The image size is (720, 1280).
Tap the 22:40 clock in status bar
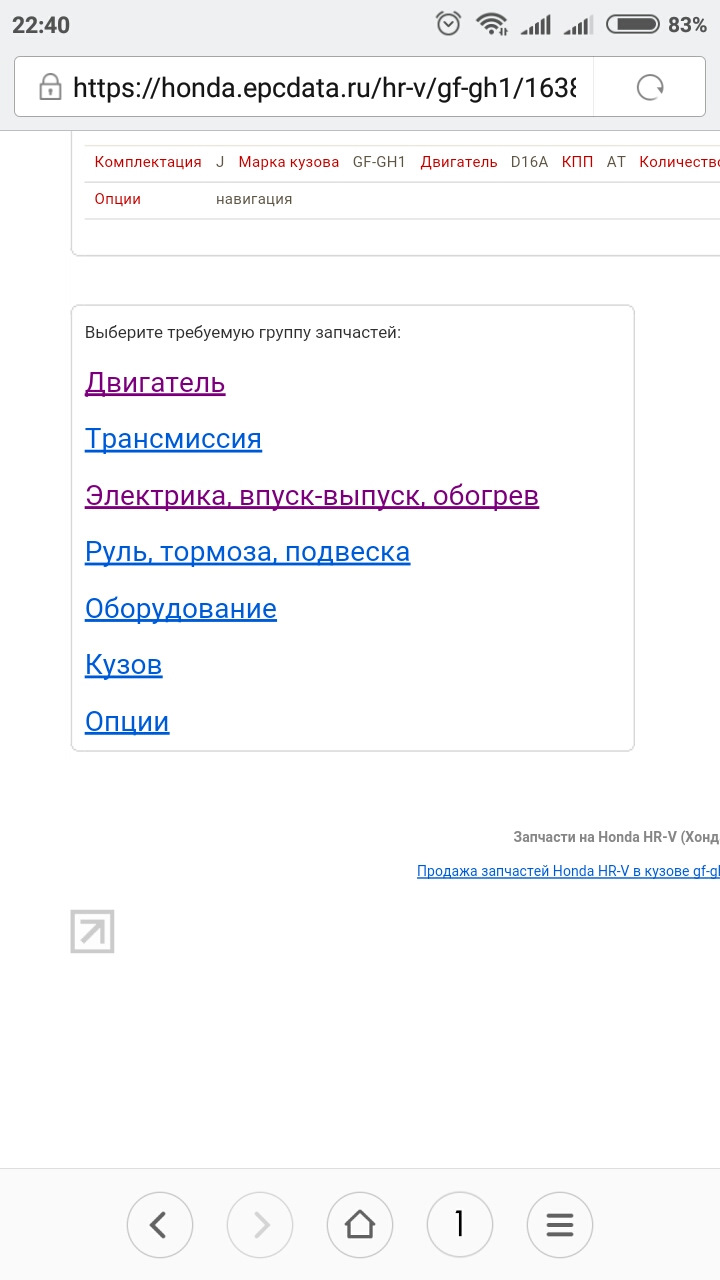[x=41, y=25]
